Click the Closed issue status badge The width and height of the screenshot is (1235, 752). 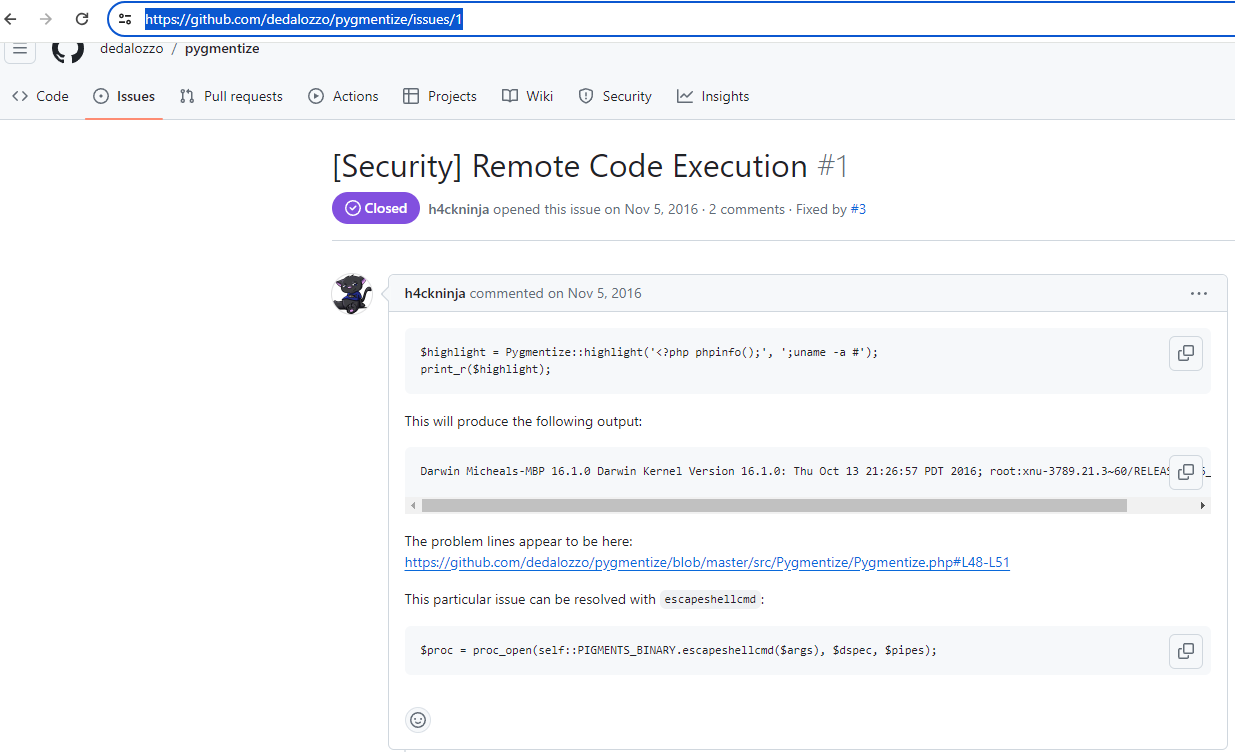coord(376,208)
